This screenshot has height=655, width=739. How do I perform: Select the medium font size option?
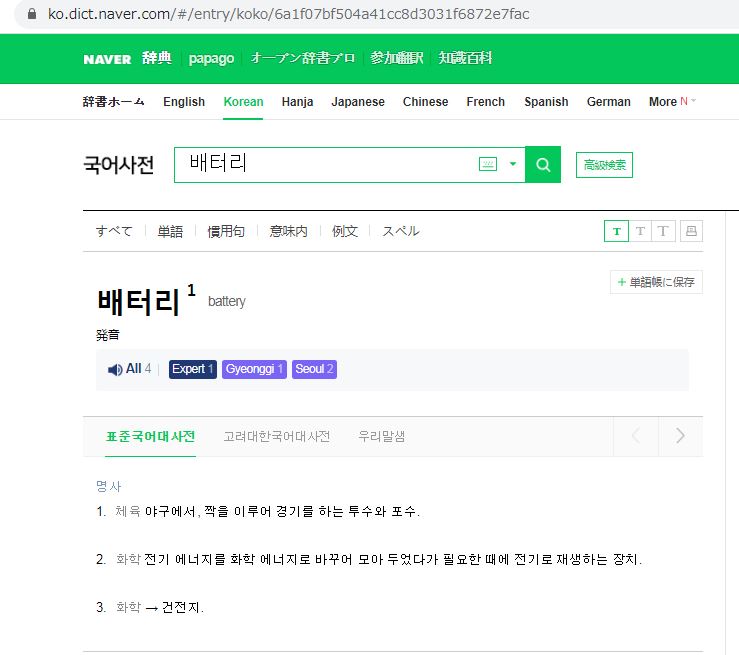[x=640, y=231]
